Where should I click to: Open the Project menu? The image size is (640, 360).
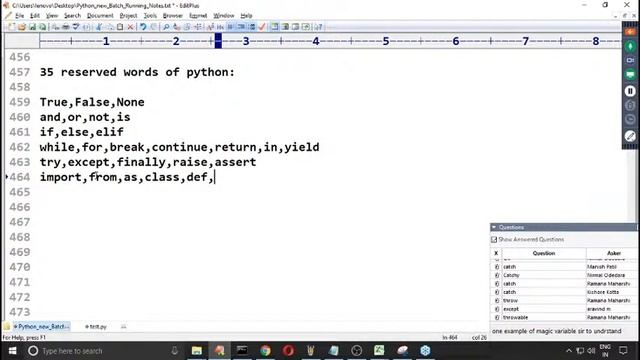click(x=128, y=16)
